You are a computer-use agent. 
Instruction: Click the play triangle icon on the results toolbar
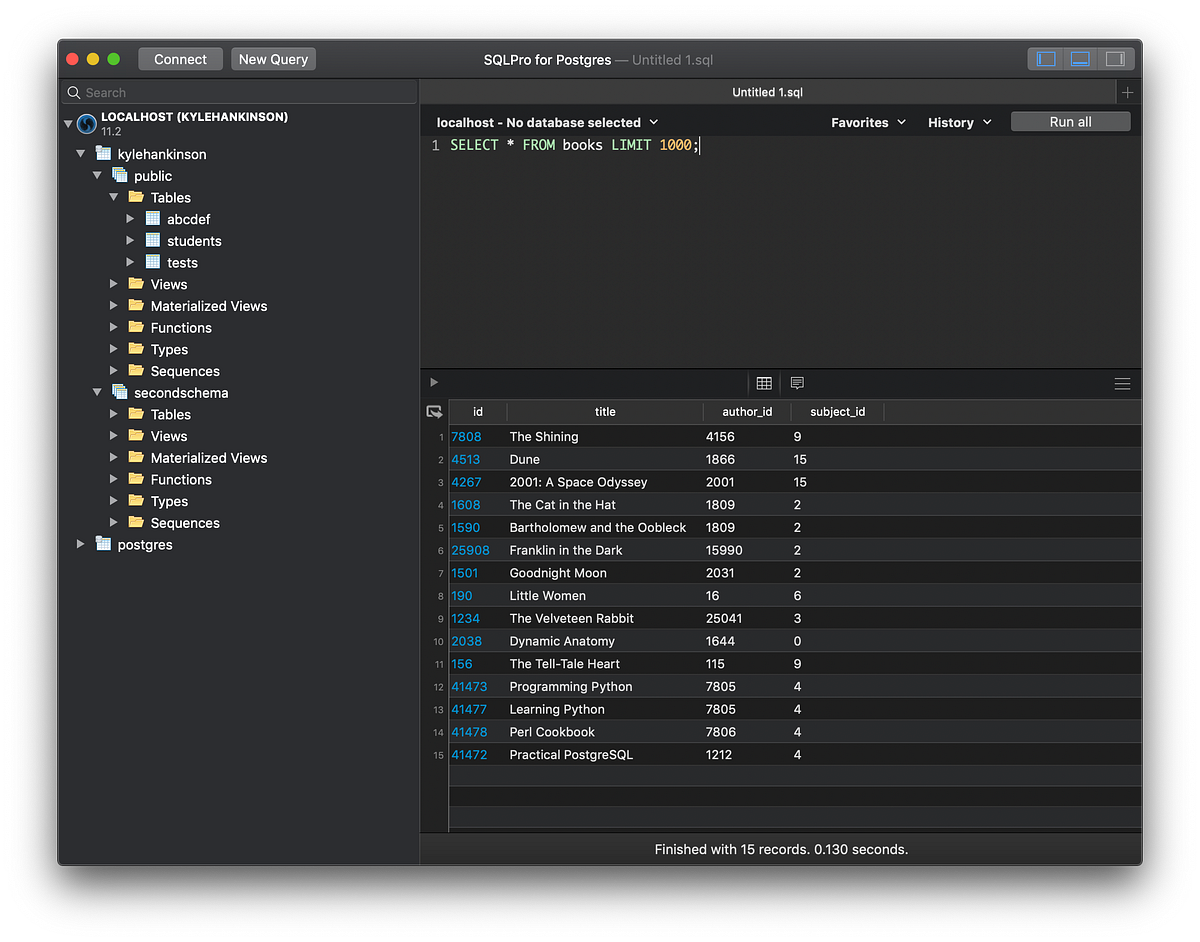[x=433, y=381]
